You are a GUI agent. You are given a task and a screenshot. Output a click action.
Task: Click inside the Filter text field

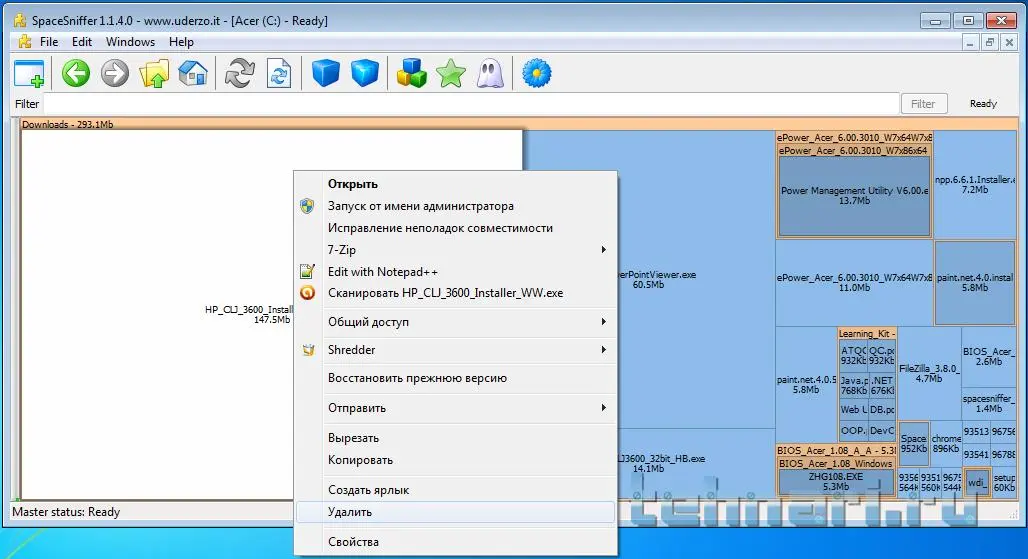click(x=471, y=104)
